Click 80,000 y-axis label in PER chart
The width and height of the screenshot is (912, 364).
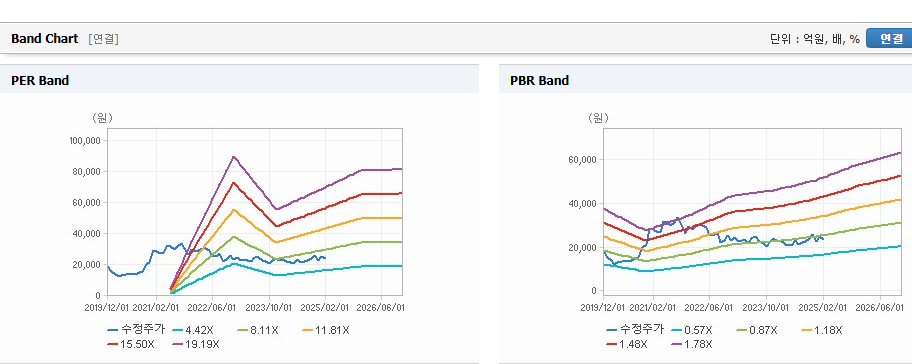87,172
